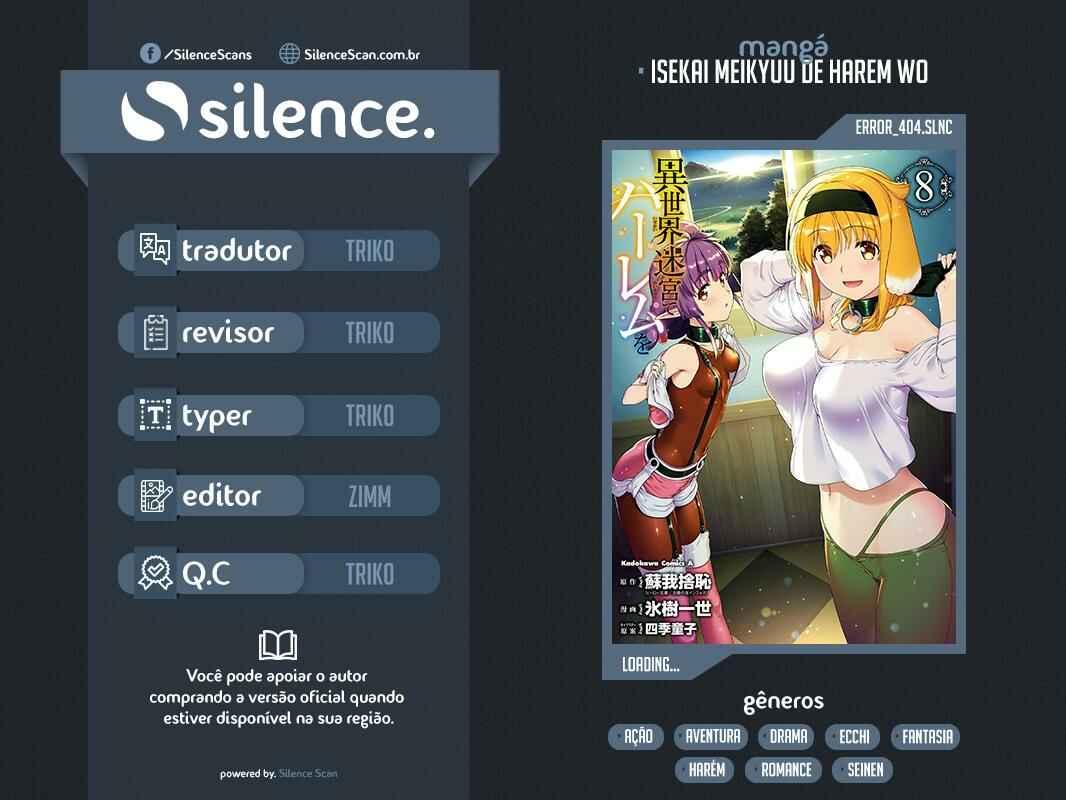This screenshot has height=800, width=1066.
Task: Click the Silence logo S emblem
Action: pos(153,114)
